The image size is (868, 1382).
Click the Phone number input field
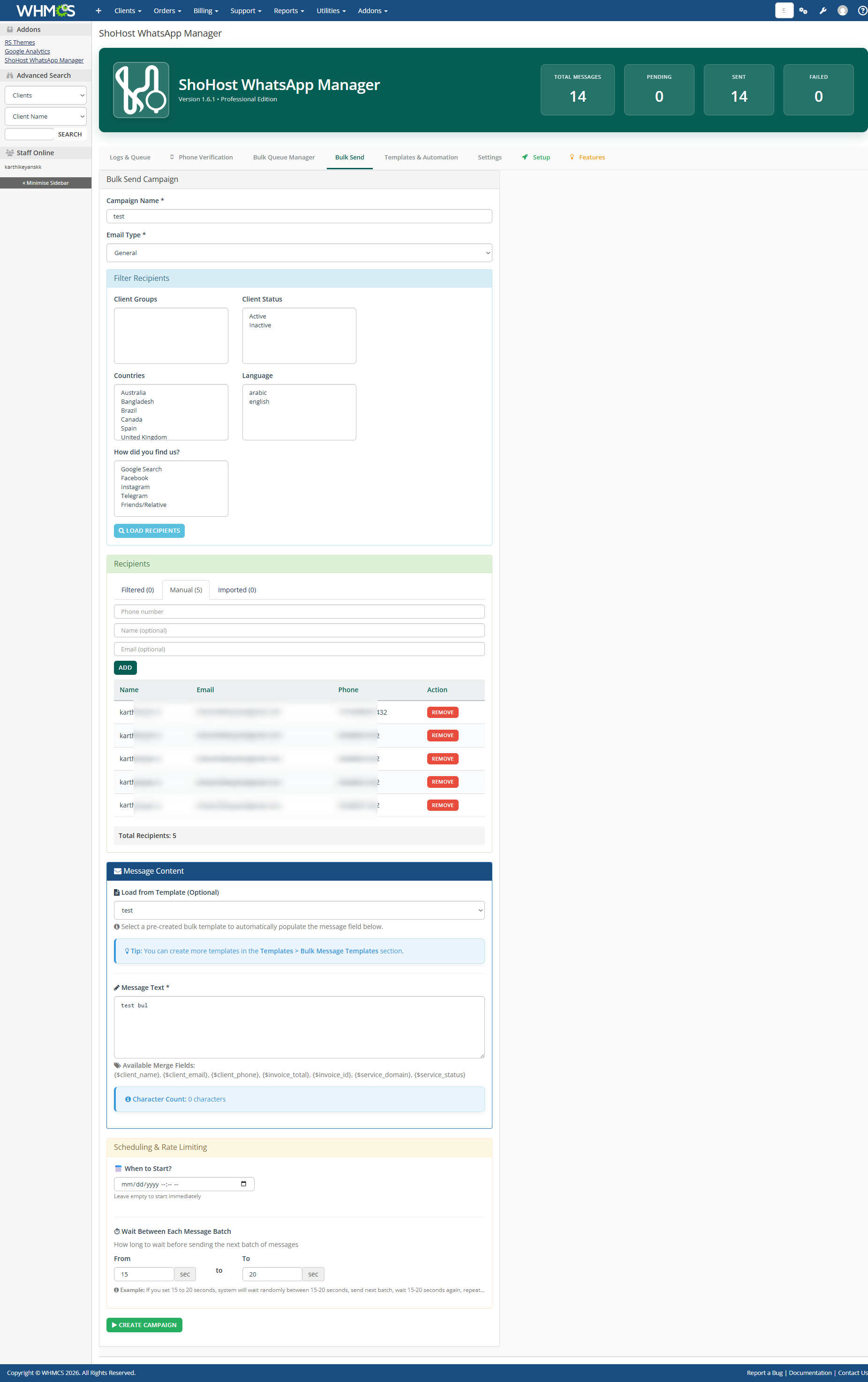[299, 612]
